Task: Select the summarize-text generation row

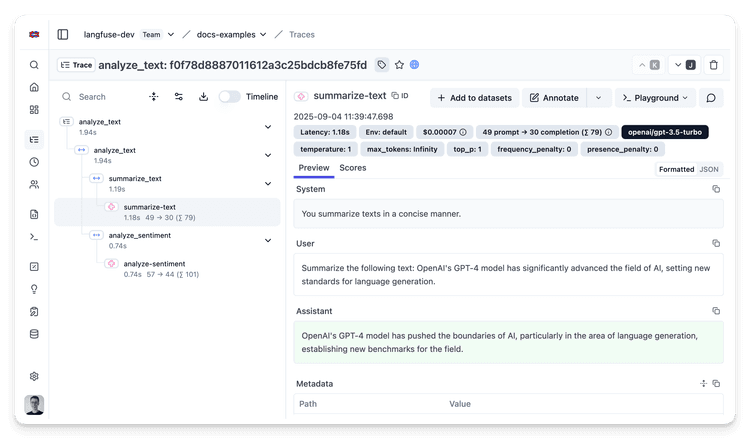Action: pos(167,212)
